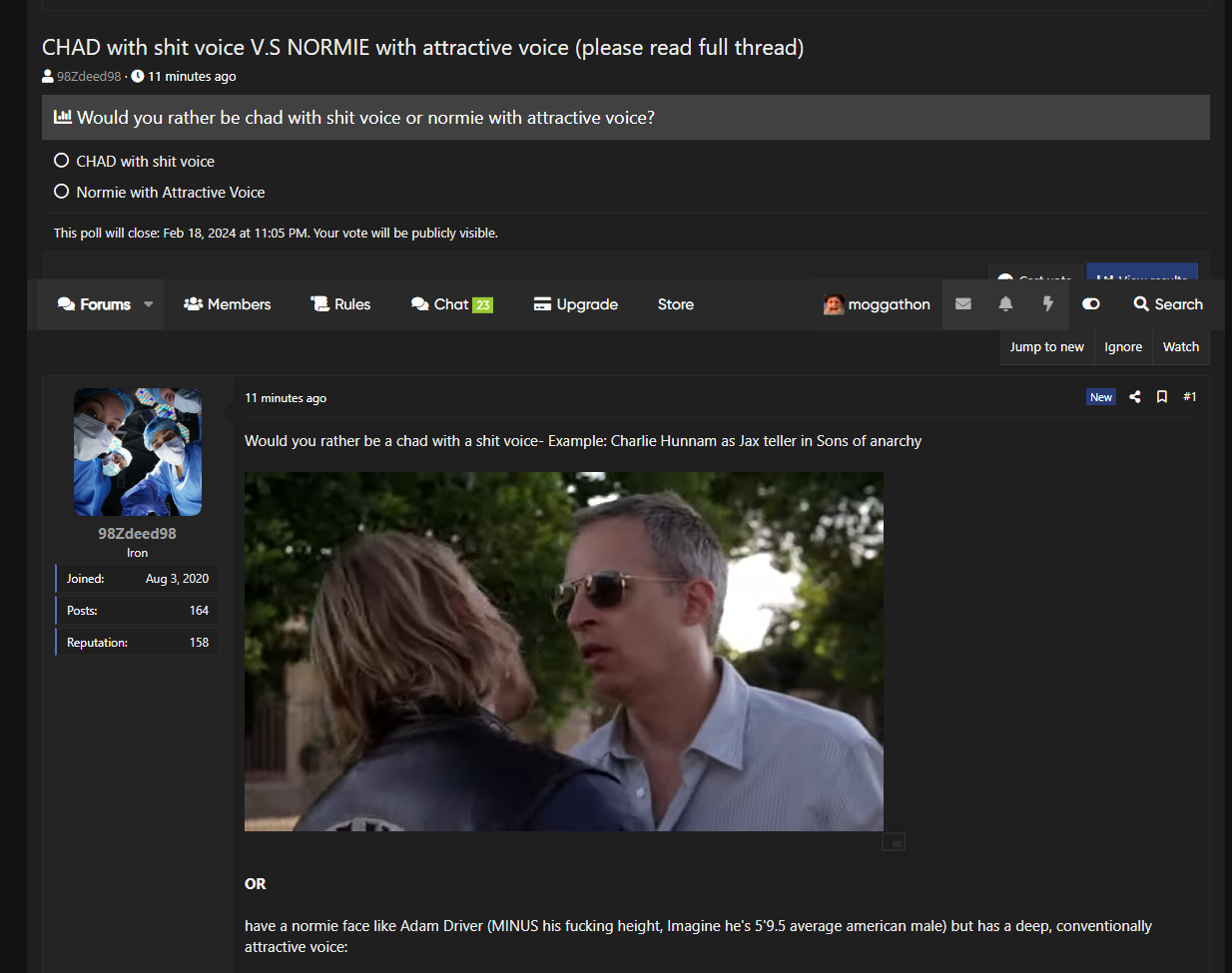The image size is (1232, 973).
Task: Click the 158 reputation value
Action: point(200,643)
